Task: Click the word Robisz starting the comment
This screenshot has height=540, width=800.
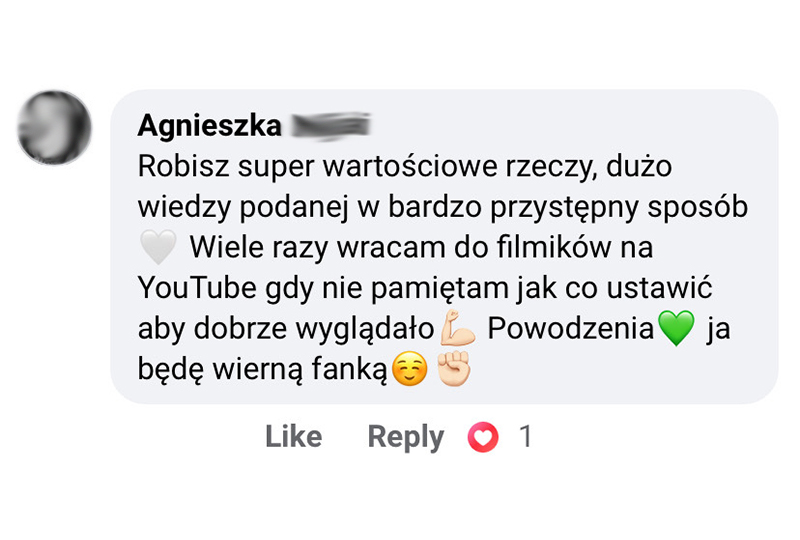Action: [183, 166]
